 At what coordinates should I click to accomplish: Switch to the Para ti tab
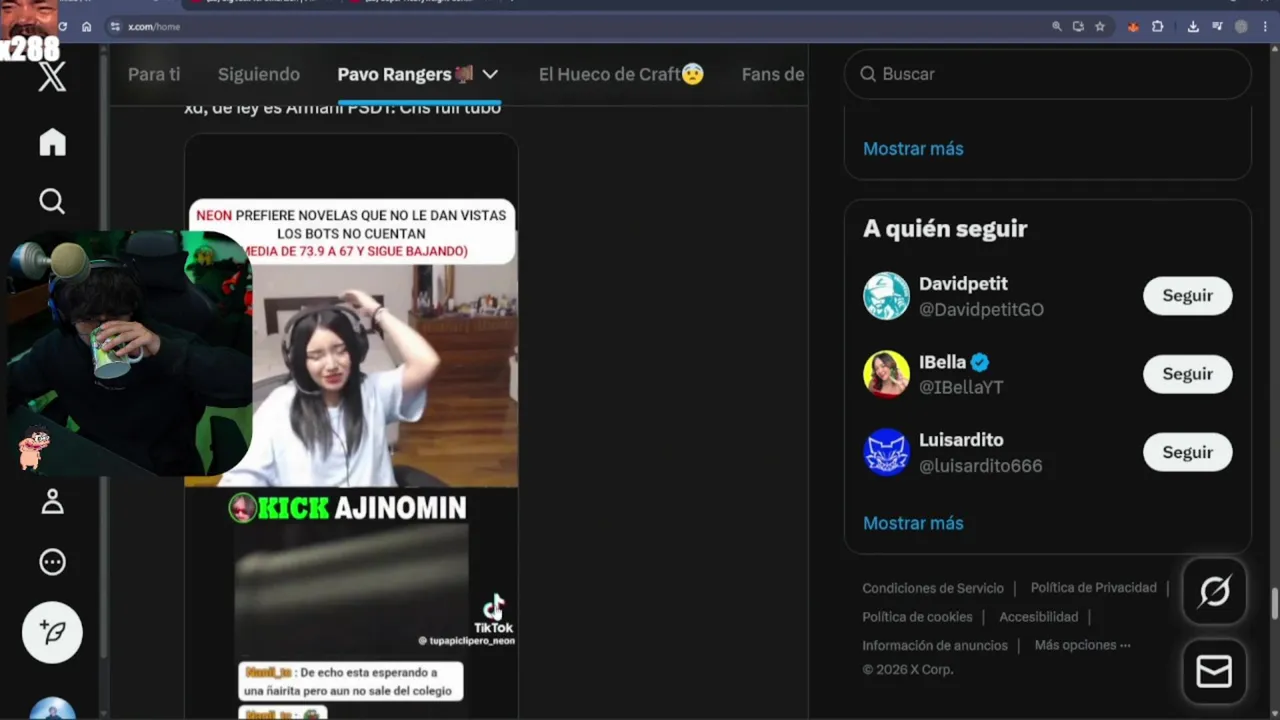[154, 74]
